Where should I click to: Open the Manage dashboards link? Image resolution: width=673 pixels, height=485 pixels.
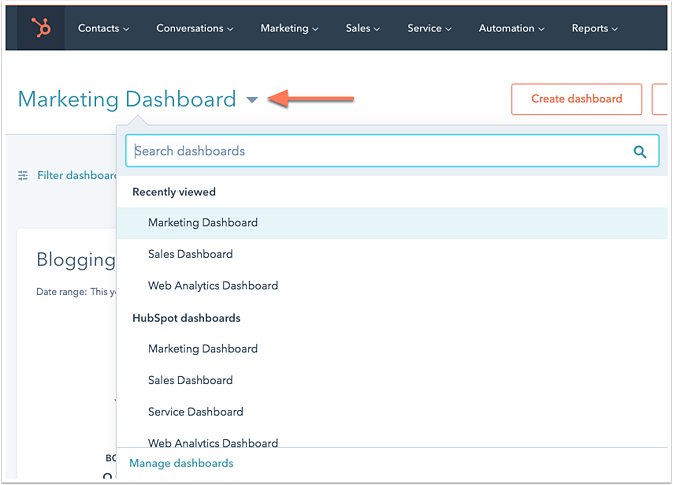tap(181, 463)
